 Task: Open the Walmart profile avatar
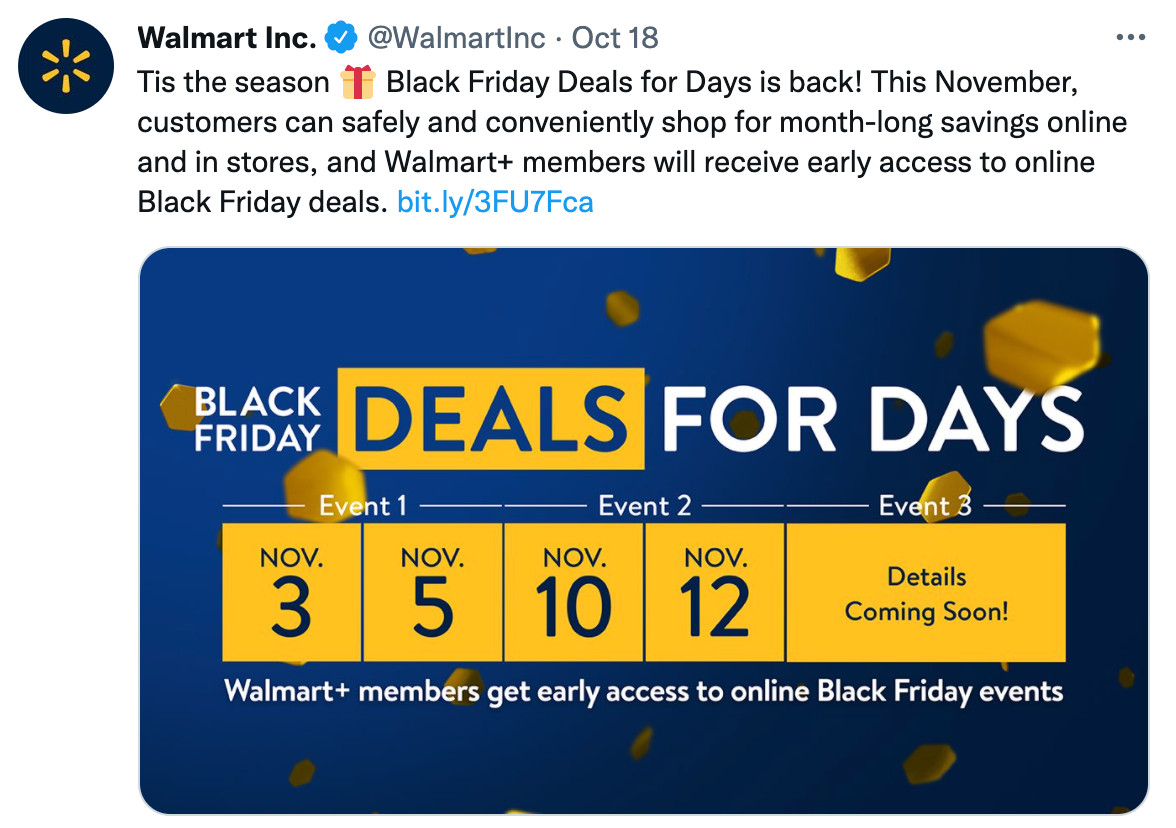pos(66,66)
